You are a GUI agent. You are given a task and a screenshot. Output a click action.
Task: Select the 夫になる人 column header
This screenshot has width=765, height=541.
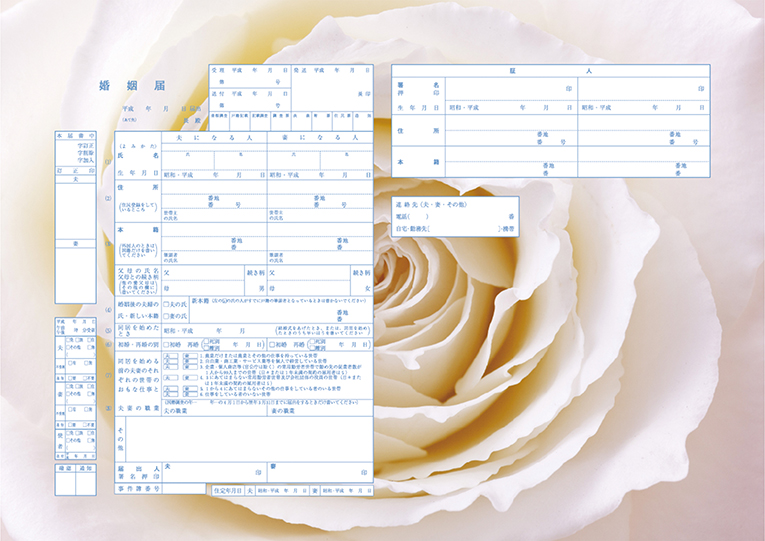click(x=214, y=138)
